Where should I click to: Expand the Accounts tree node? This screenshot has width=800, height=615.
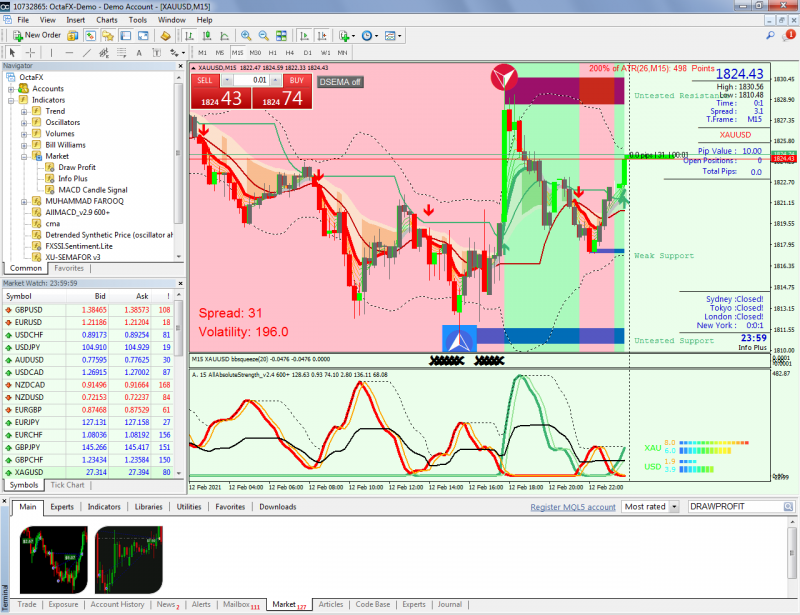click(x=11, y=89)
